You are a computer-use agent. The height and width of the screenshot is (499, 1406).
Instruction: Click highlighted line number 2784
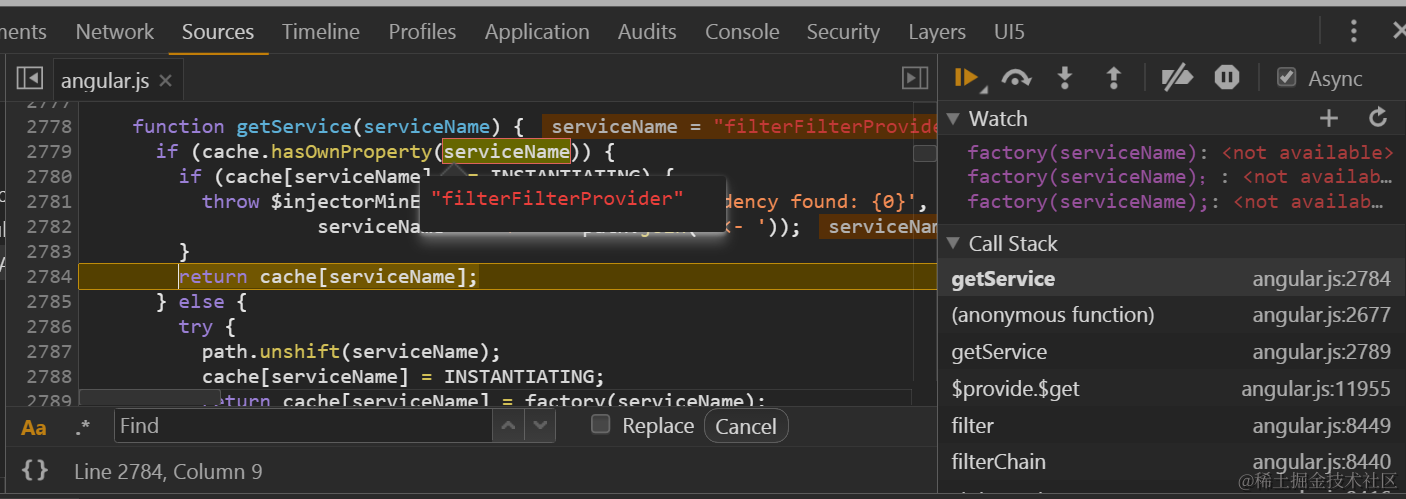click(48, 277)
